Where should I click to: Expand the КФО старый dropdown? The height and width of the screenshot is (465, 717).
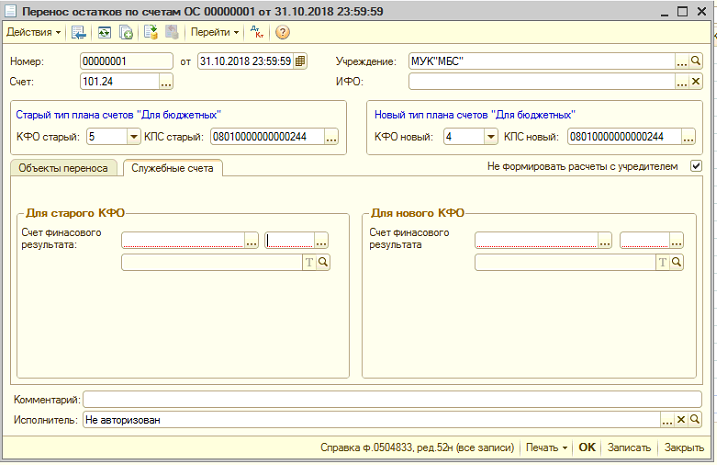[134, 137]
